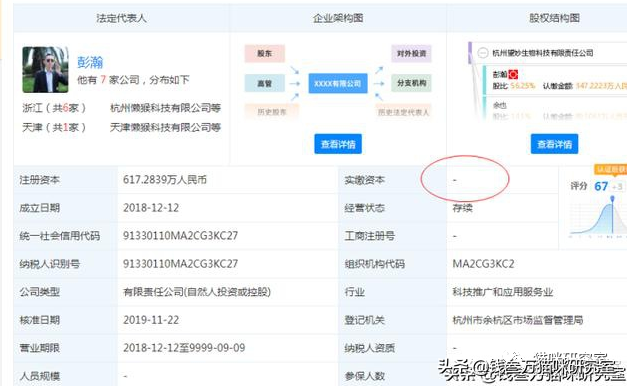Click the score distribution curve marker
627x386 pixels.
click(612, 199)
